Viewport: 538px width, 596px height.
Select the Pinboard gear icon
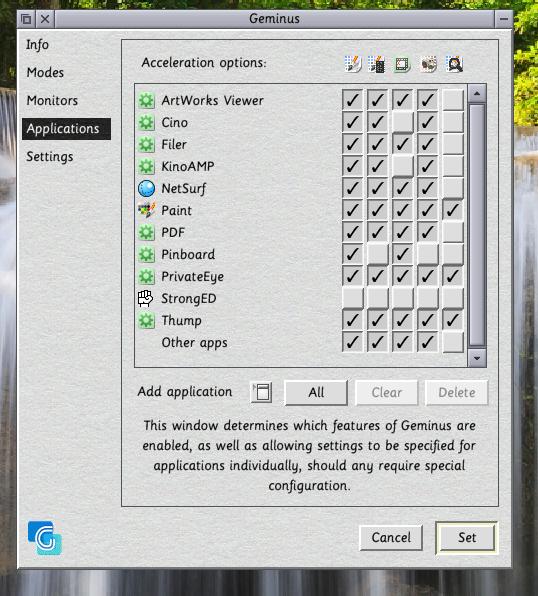click(146, 255)
